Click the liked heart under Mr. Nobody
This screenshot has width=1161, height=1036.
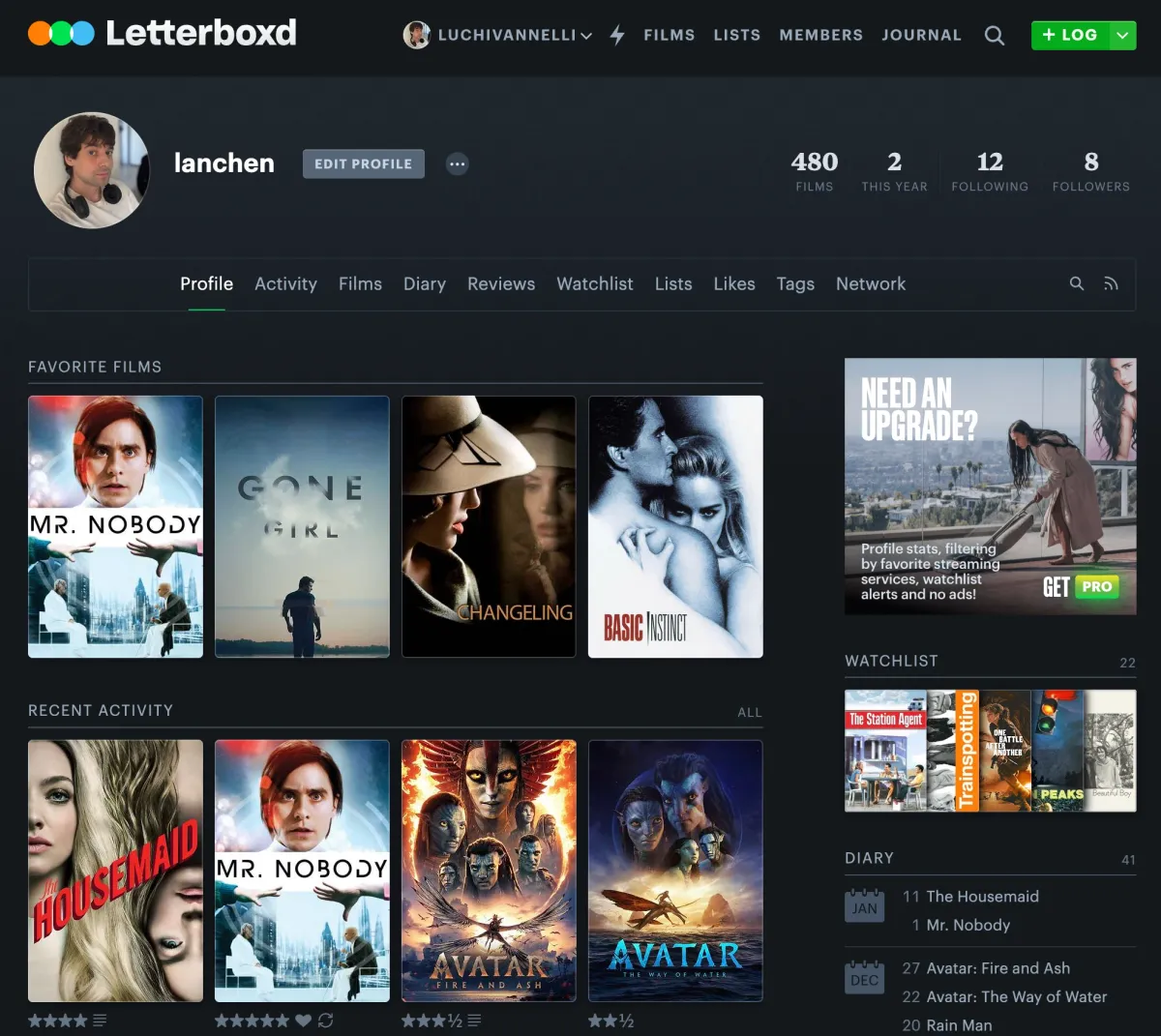click(303, 1021)
